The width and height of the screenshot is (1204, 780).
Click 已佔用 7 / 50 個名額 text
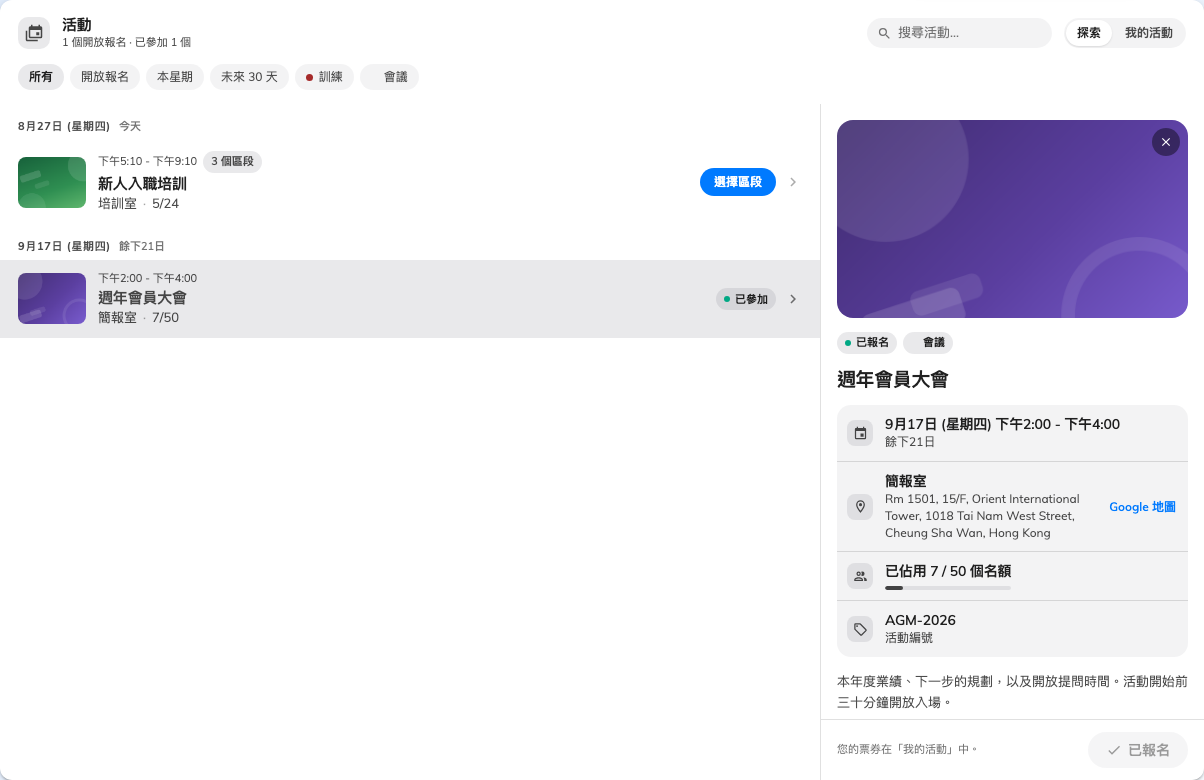click(948, 571)
